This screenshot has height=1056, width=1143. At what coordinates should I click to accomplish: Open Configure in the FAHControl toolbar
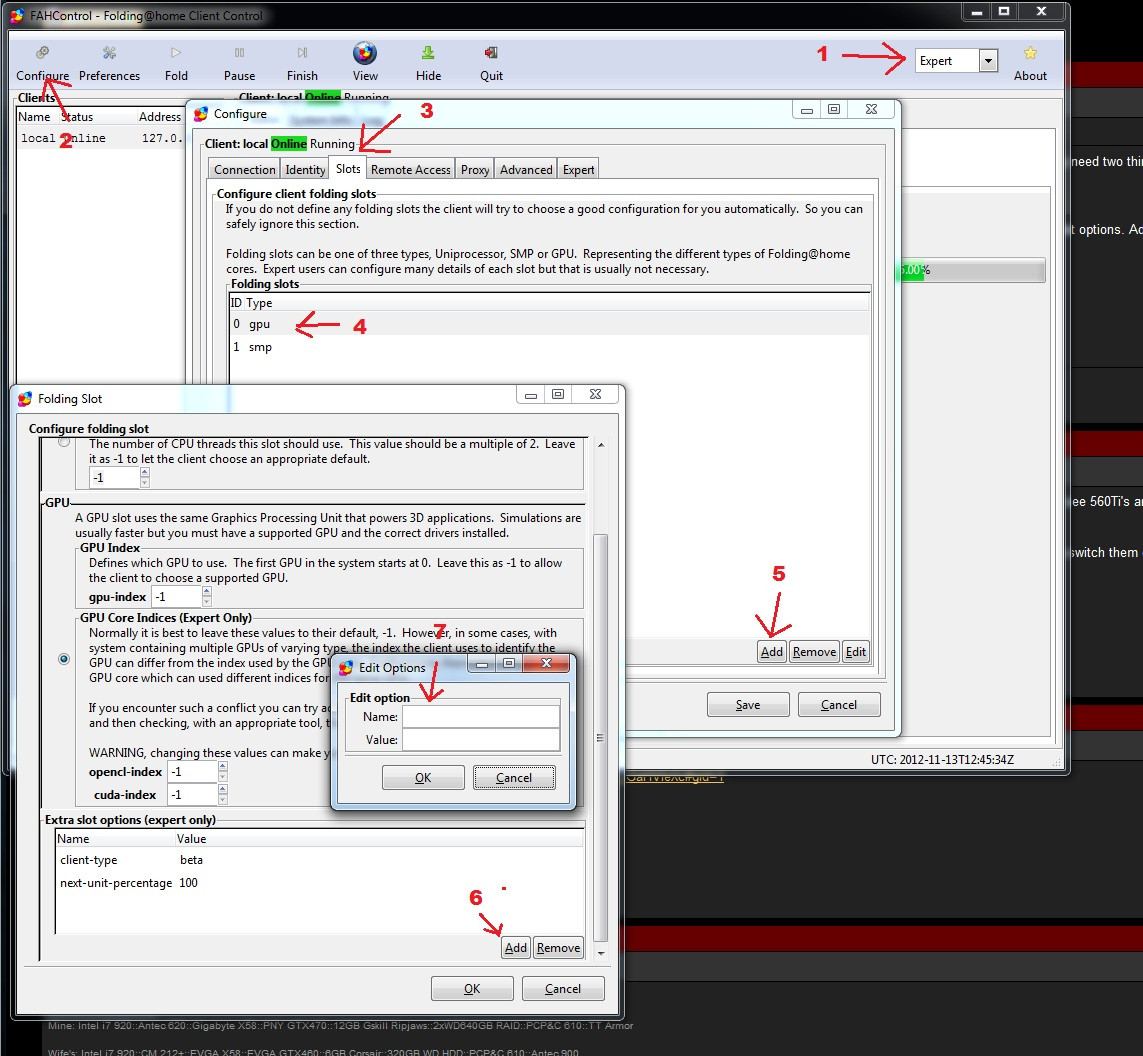coord(42,63)
